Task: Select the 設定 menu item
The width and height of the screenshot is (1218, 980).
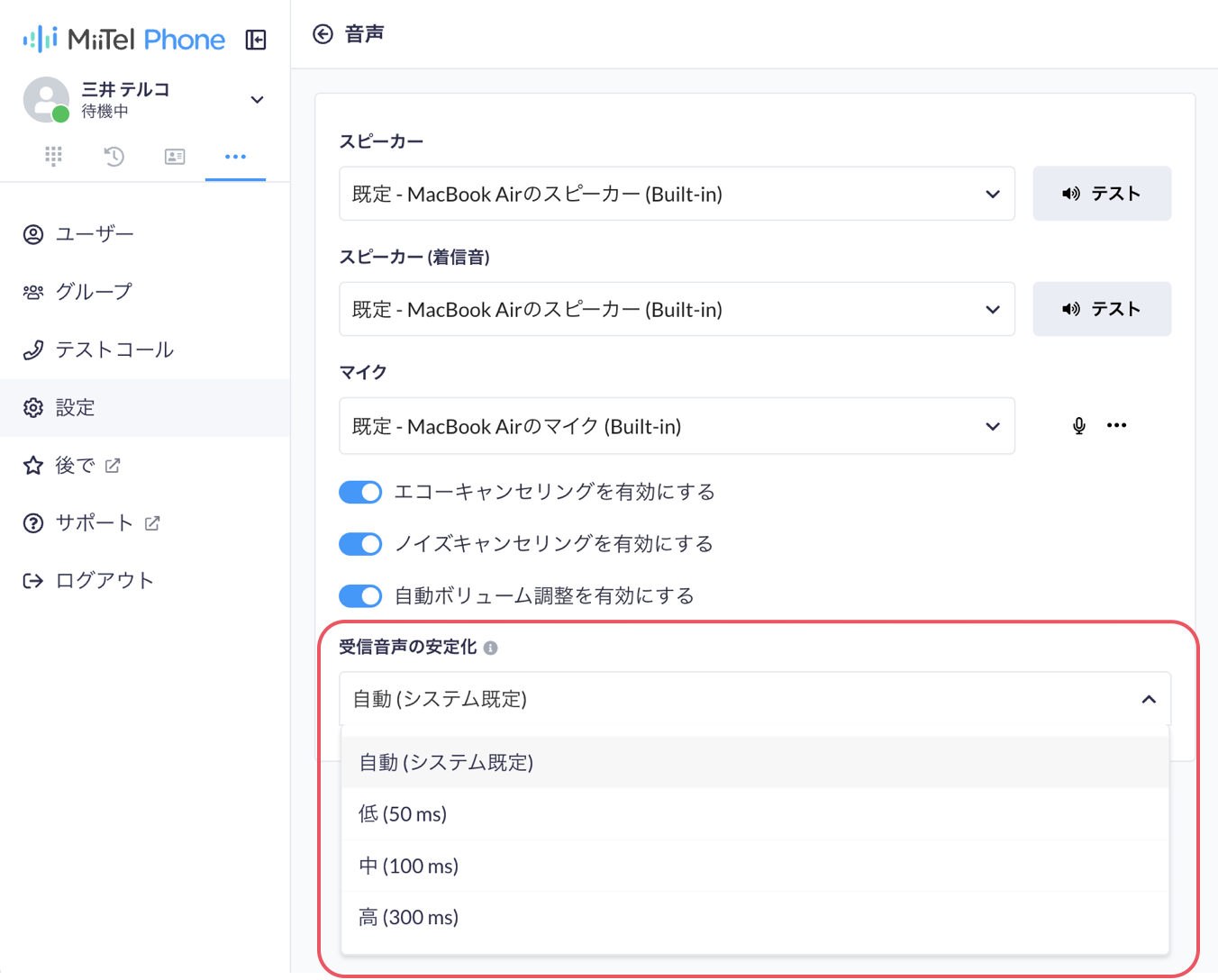Action: 145,407
